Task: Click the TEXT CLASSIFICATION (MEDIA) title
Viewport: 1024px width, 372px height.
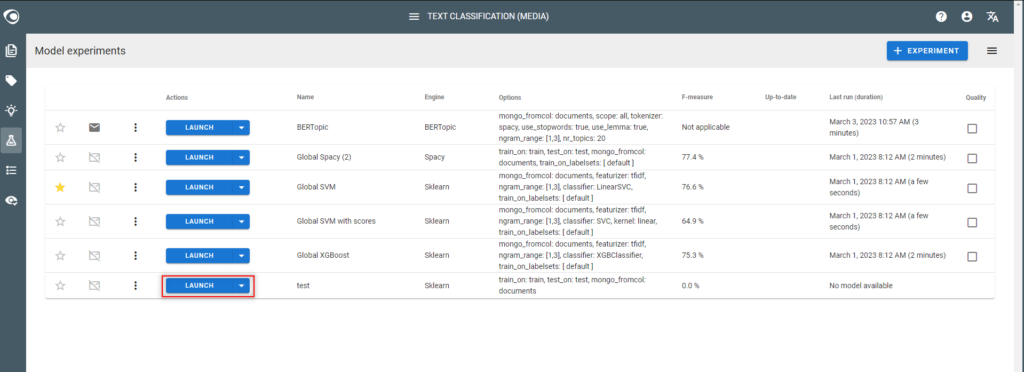Action: tap(488, 16)
